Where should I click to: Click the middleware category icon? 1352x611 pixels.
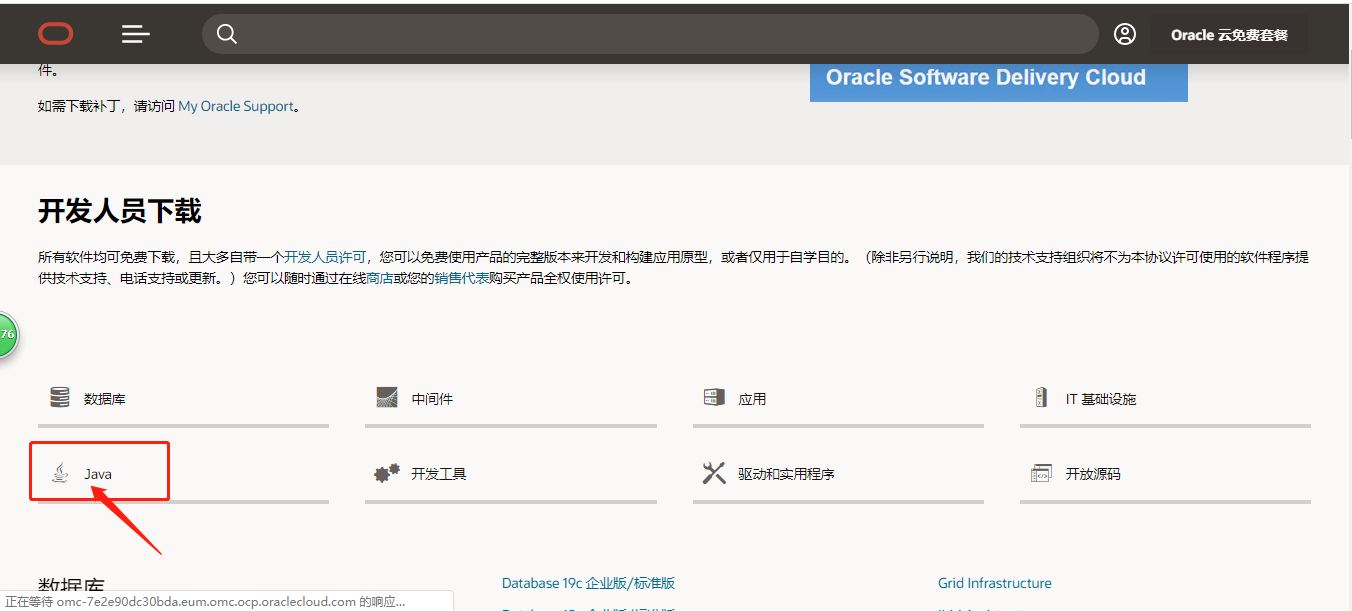point(387,397)
